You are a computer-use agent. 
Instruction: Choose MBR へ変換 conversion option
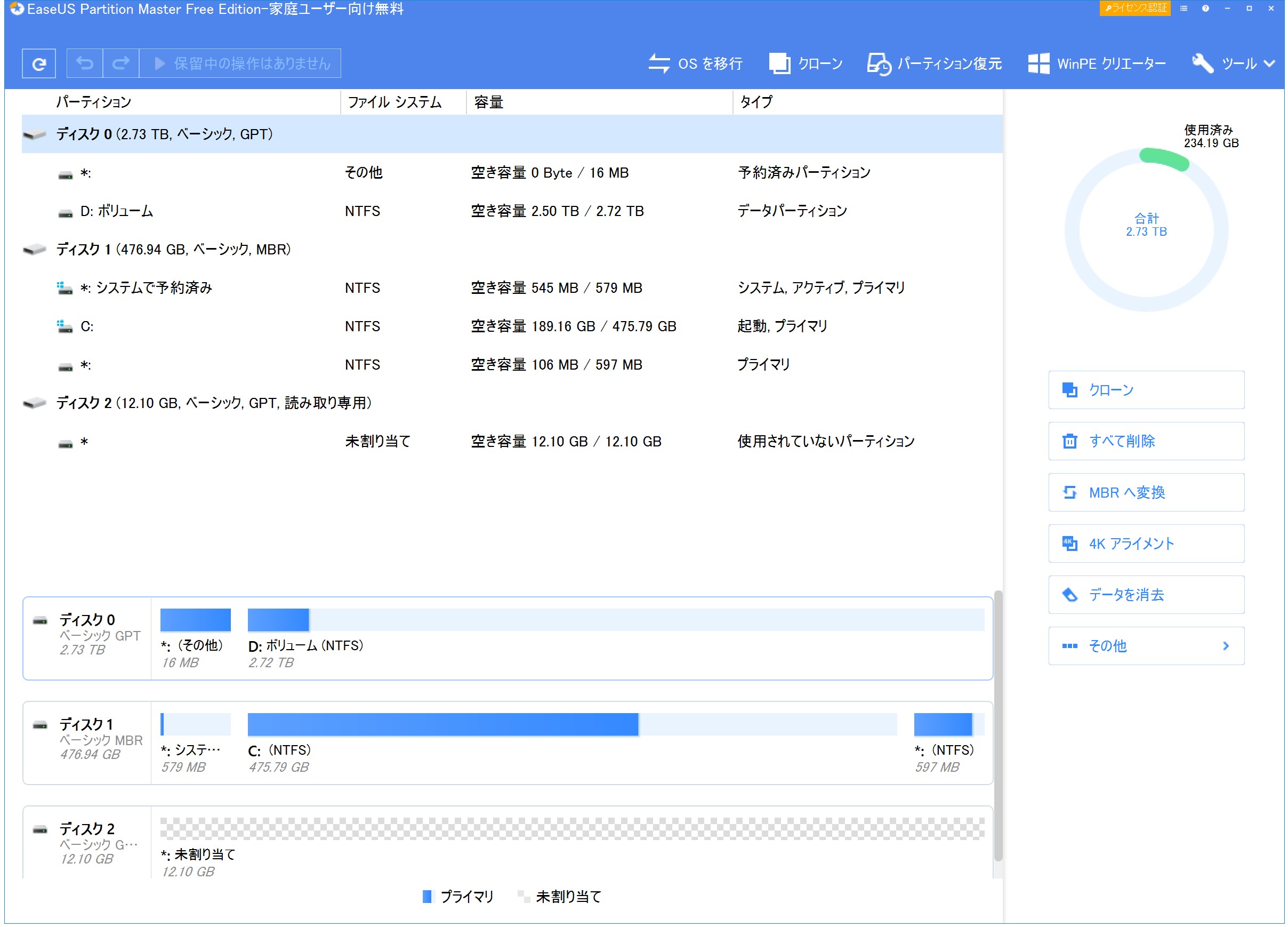pos(1146,492)
